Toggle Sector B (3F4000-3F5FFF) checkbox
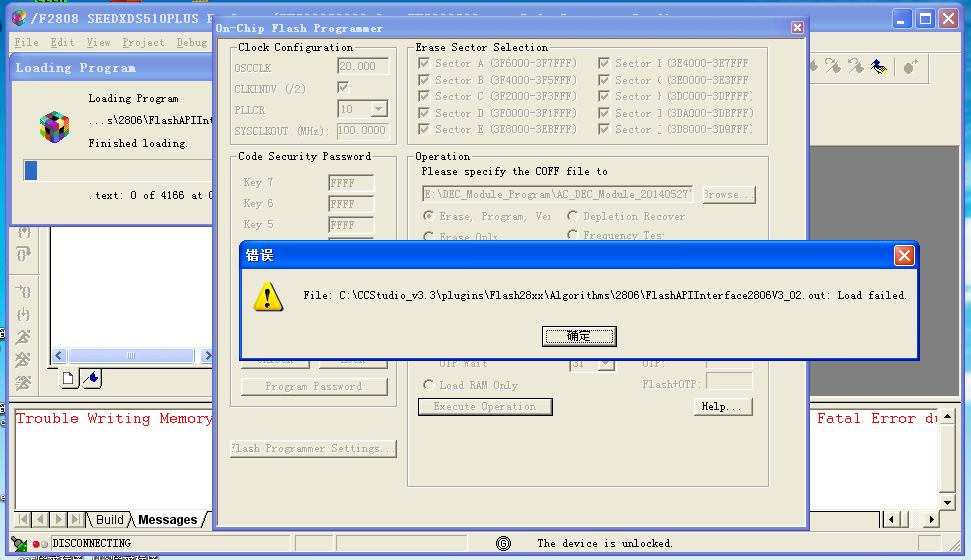971x560 pixels. (424, 80)
